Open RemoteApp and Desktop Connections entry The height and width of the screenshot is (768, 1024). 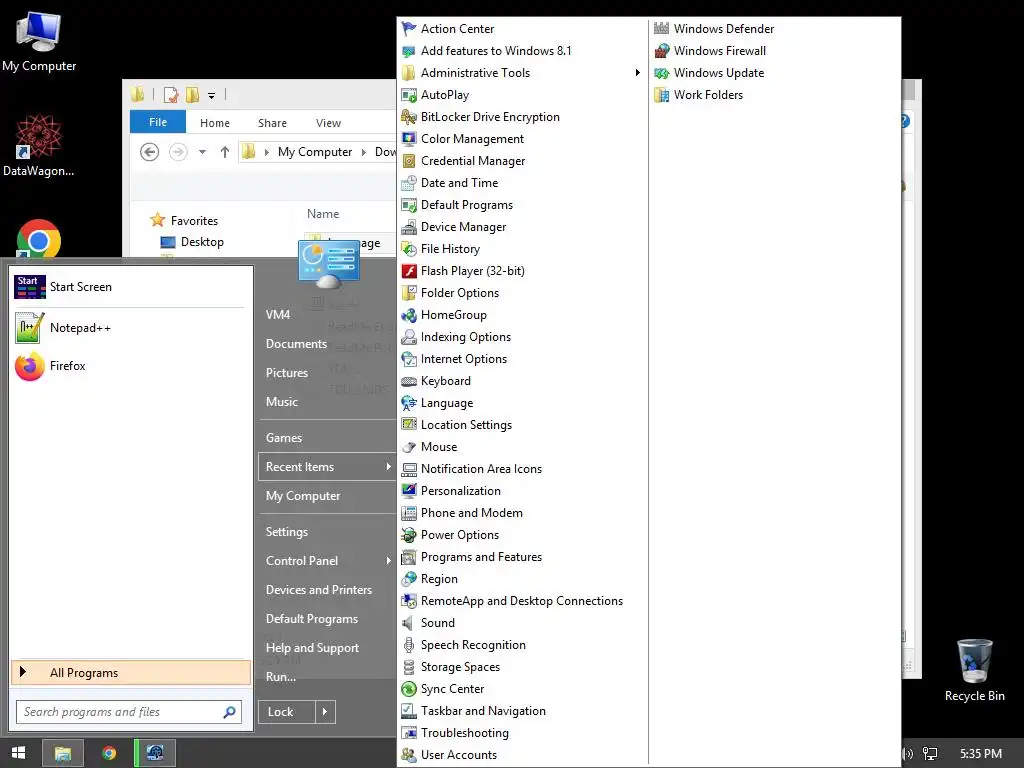click(x=522, y=601)
